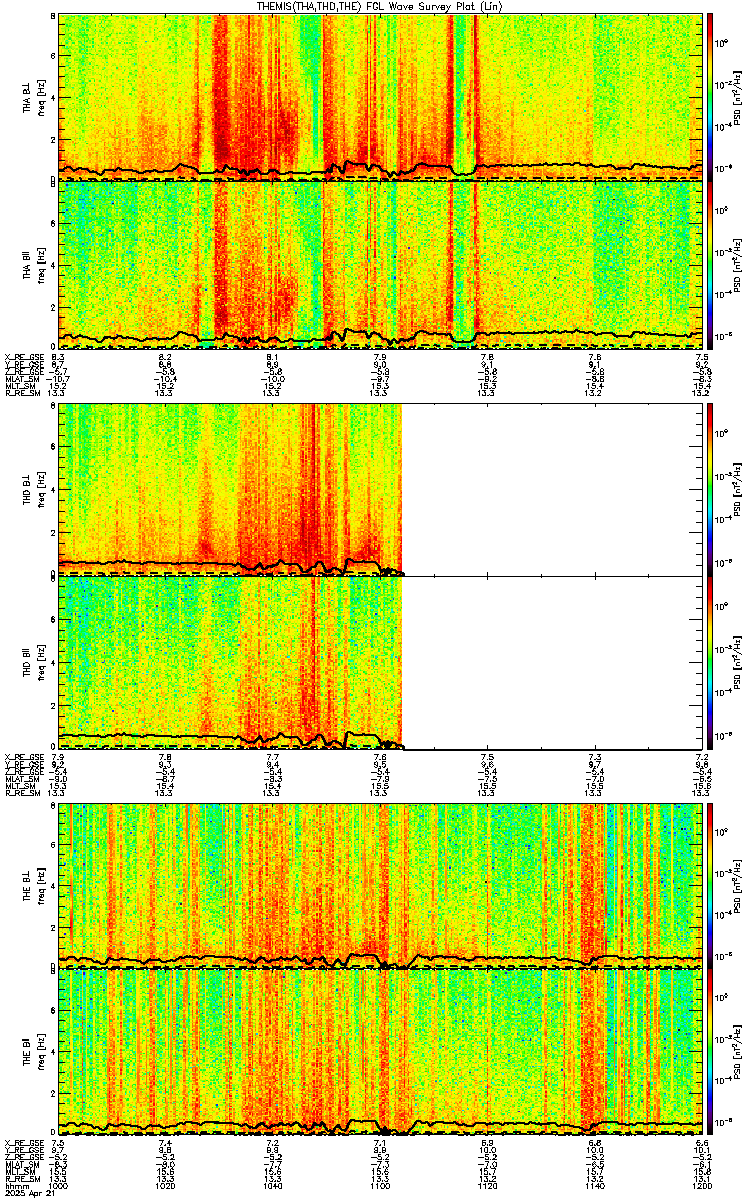Screen dimensions: 750x1200
Task: Click the THD B-parallel spectrogram panel
Action: [382, 662]
